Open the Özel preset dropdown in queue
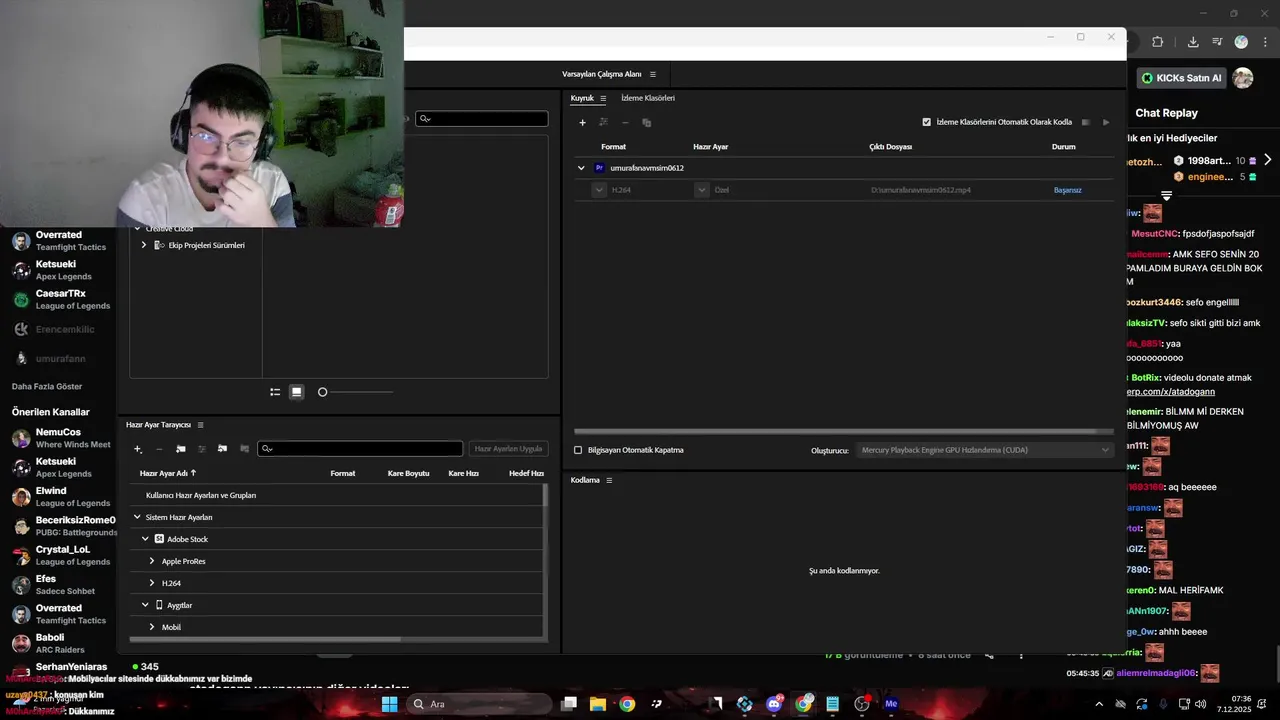The height and width of the screenshot is (720, 1280). click(702, 190)
